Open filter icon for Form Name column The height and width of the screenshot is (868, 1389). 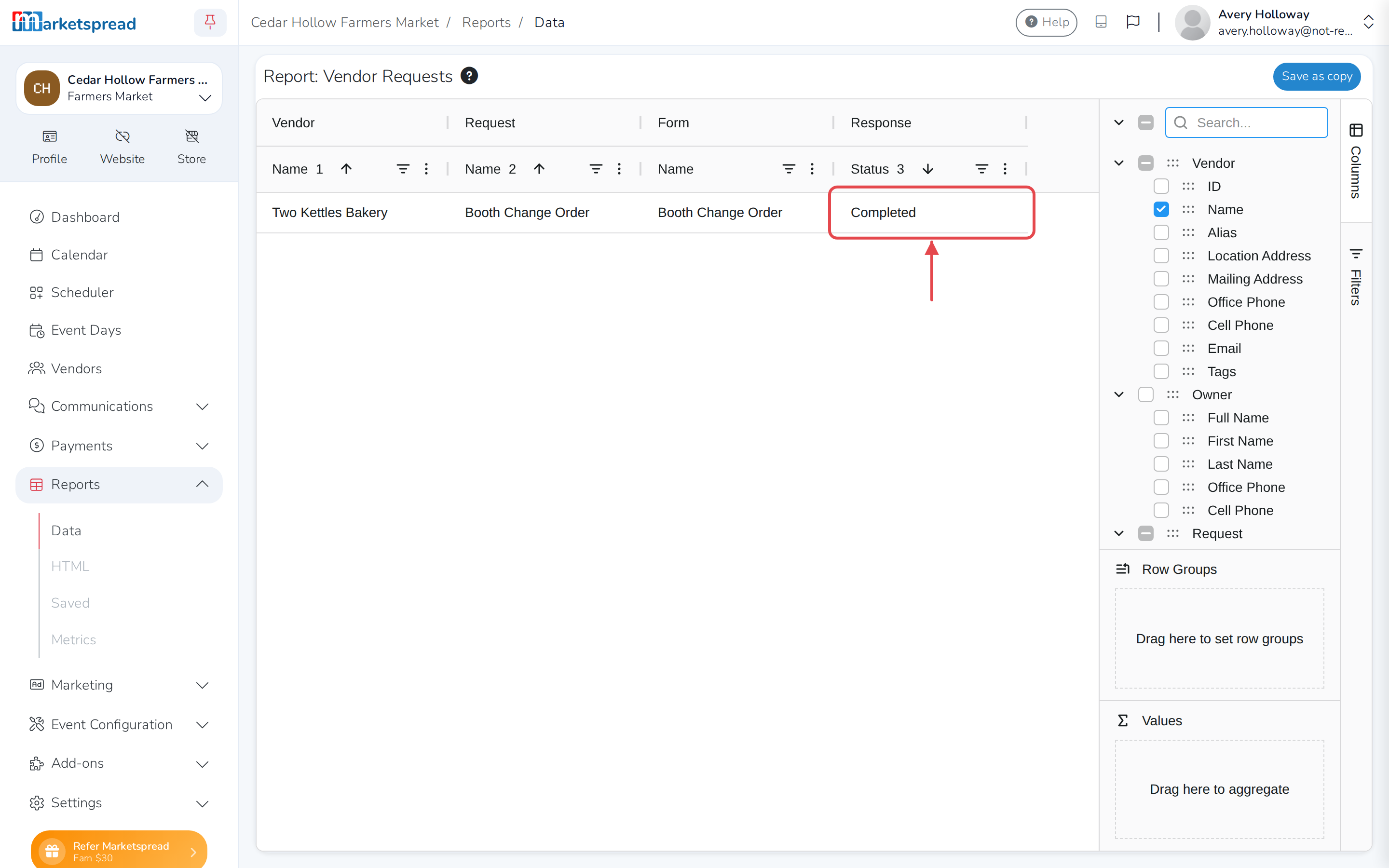click(x=789, y=169)
